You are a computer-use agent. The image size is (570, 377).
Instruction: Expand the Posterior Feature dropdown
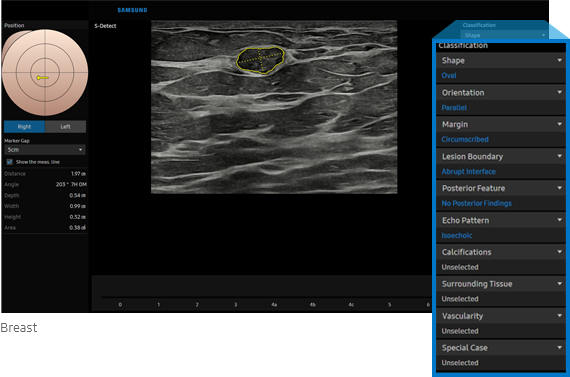click(x=501, y=188)
